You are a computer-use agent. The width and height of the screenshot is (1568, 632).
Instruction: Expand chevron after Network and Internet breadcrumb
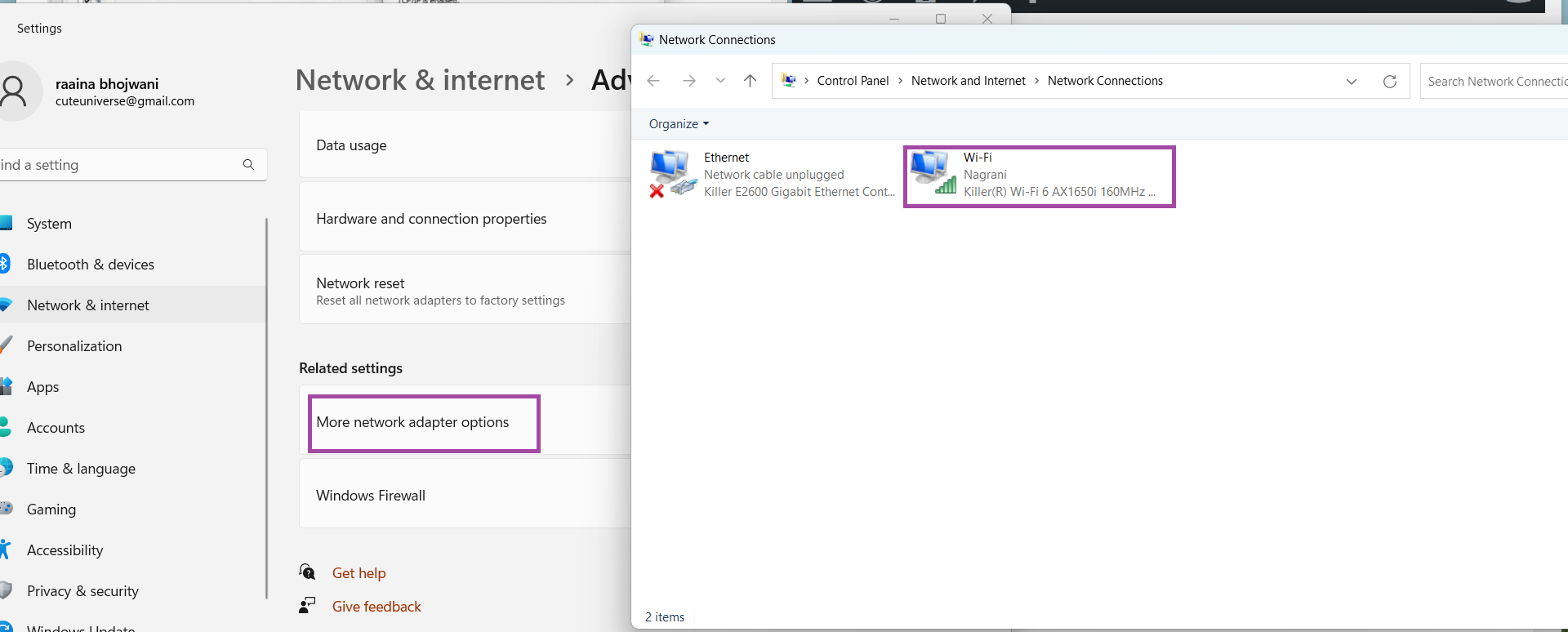coord(1037,81)
